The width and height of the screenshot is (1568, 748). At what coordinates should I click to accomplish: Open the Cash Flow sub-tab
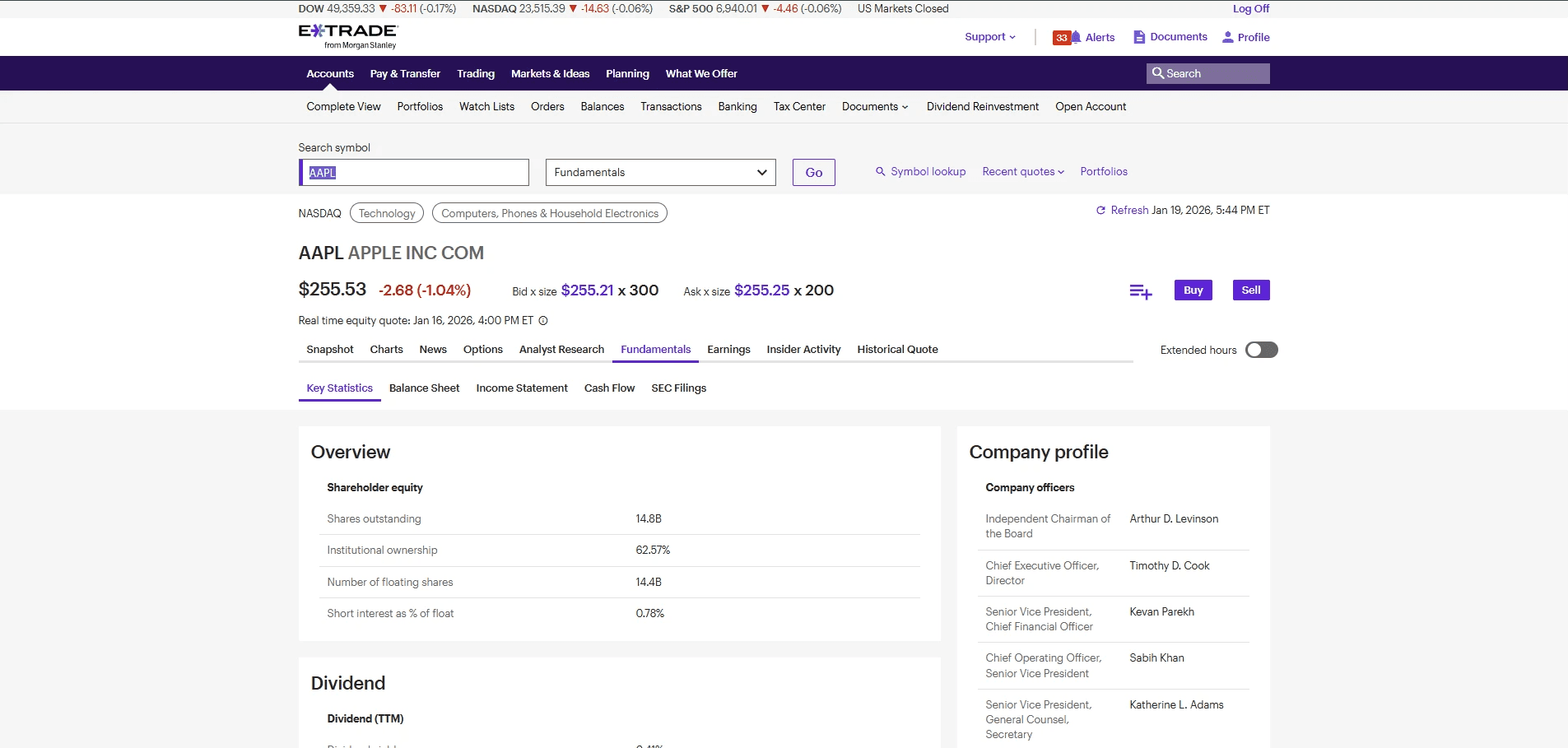pos(609,388)
